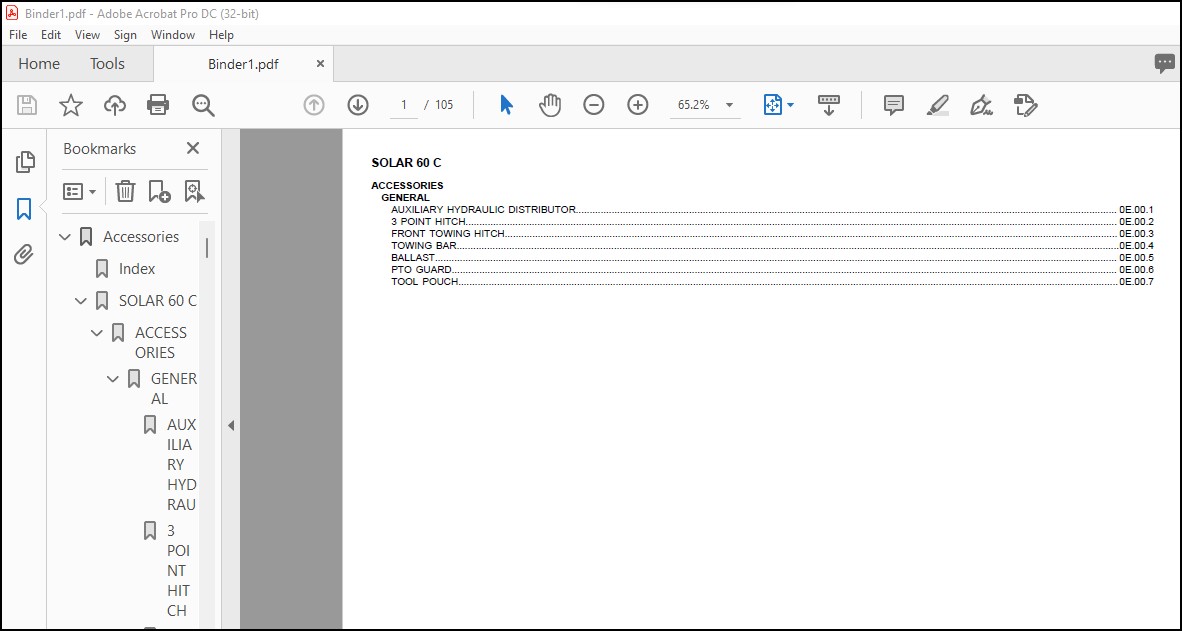The height and width of the screenshot is (631, 1182).
Task: Add a sticky note comment
Action: click(893, 105)
